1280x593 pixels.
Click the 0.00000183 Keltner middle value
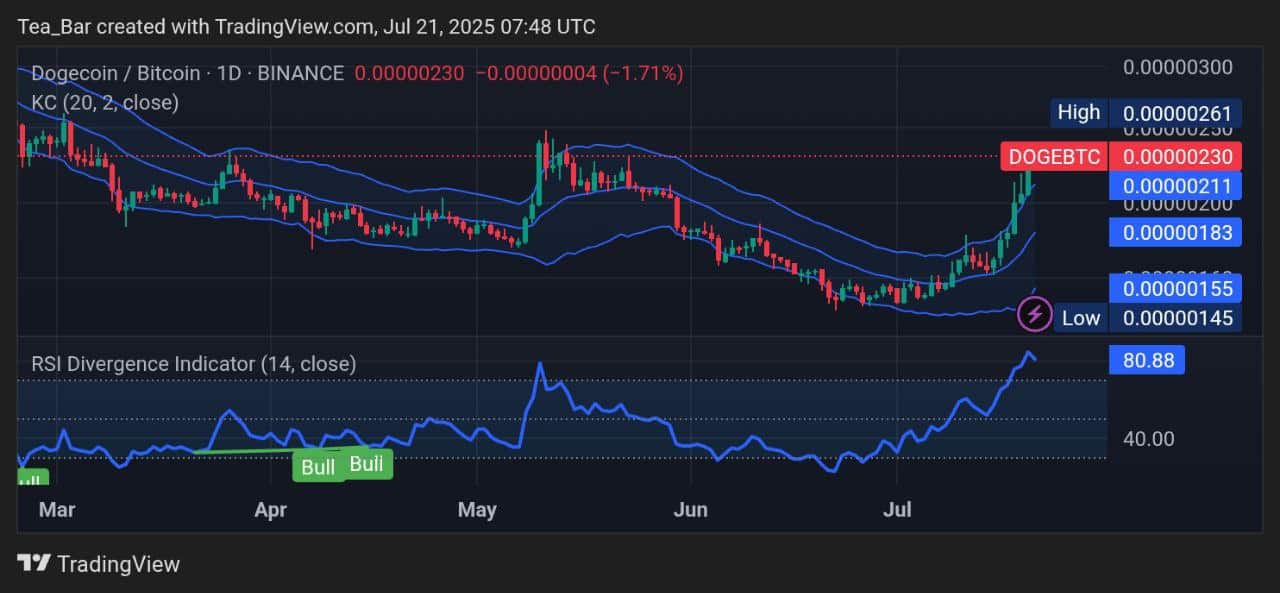click(1176, 233)
